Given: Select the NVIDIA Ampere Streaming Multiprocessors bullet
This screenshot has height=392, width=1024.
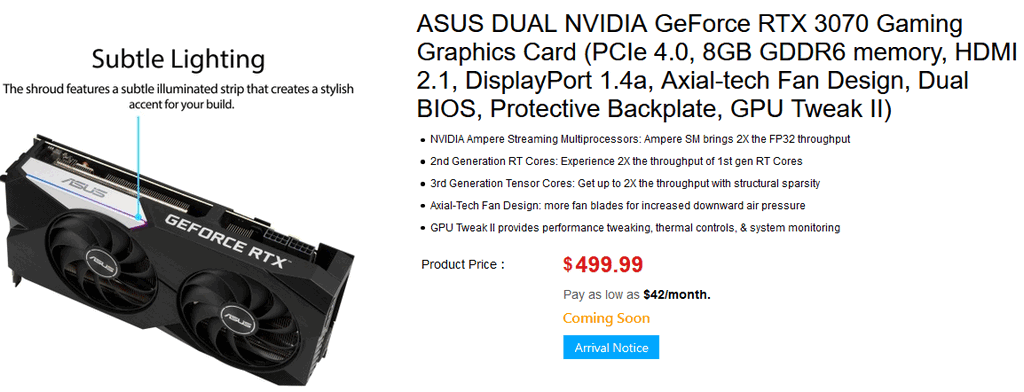Looking at the screenshot, I should click(x=640, y=139).
